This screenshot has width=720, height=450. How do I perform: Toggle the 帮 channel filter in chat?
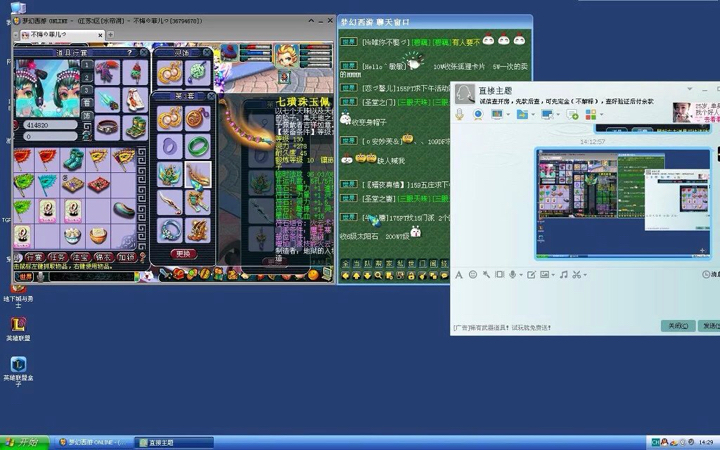[x=378, y=264]
